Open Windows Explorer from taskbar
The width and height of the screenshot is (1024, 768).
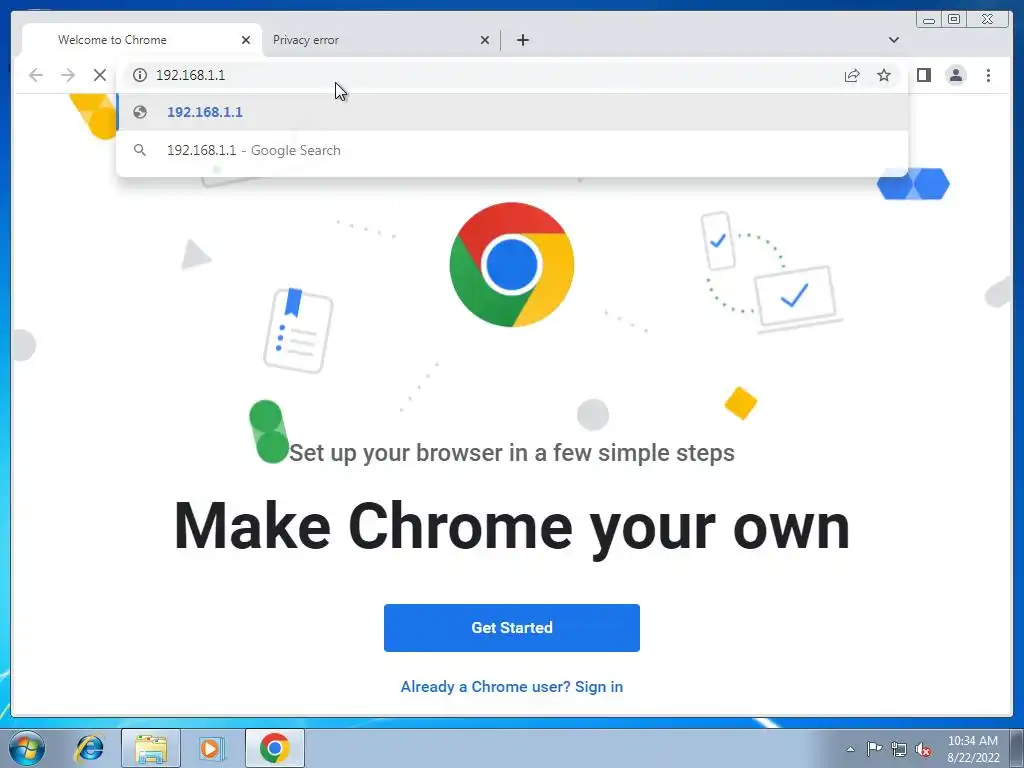click(x=150, y=748)
